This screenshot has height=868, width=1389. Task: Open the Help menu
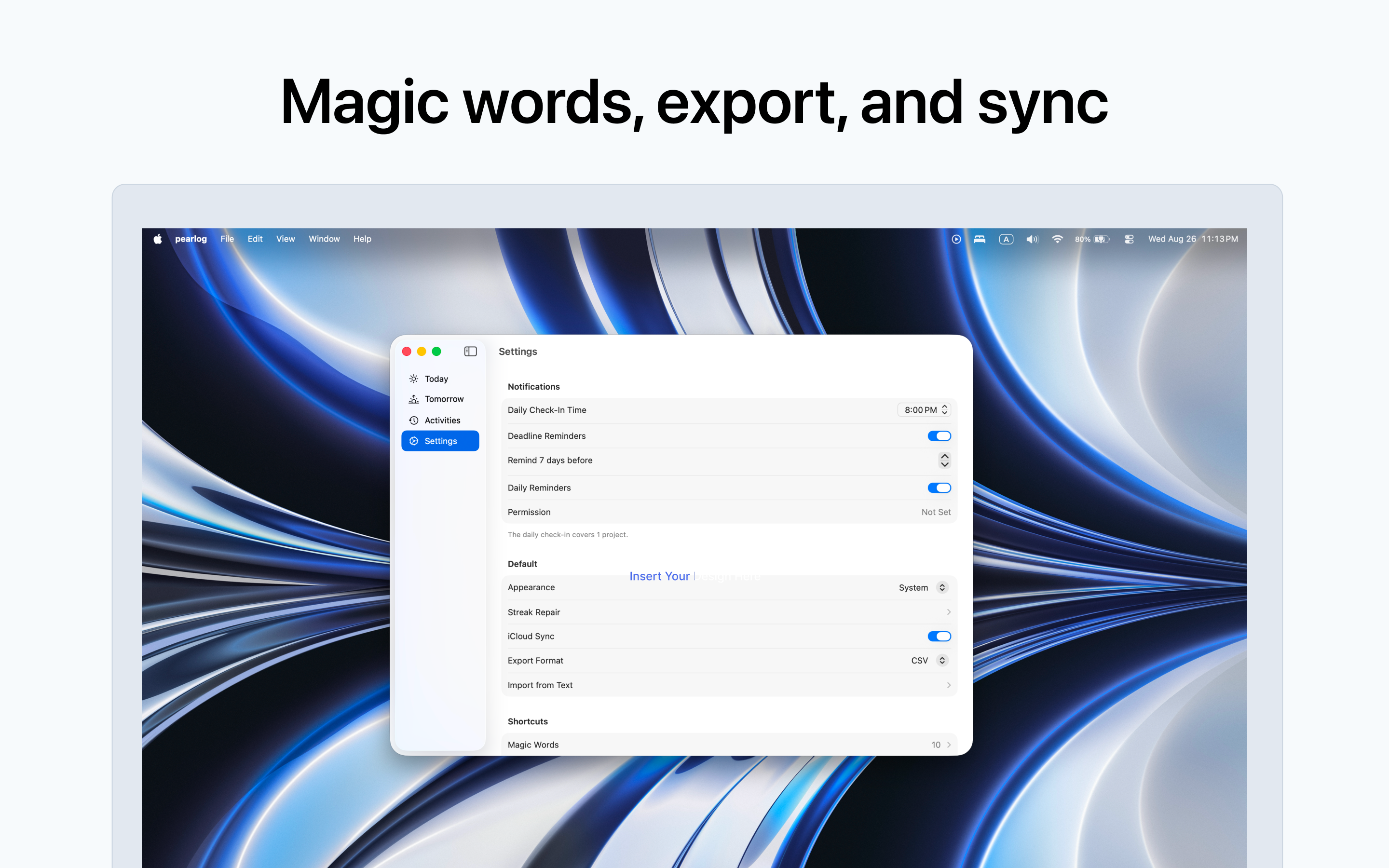pos(362,239)
